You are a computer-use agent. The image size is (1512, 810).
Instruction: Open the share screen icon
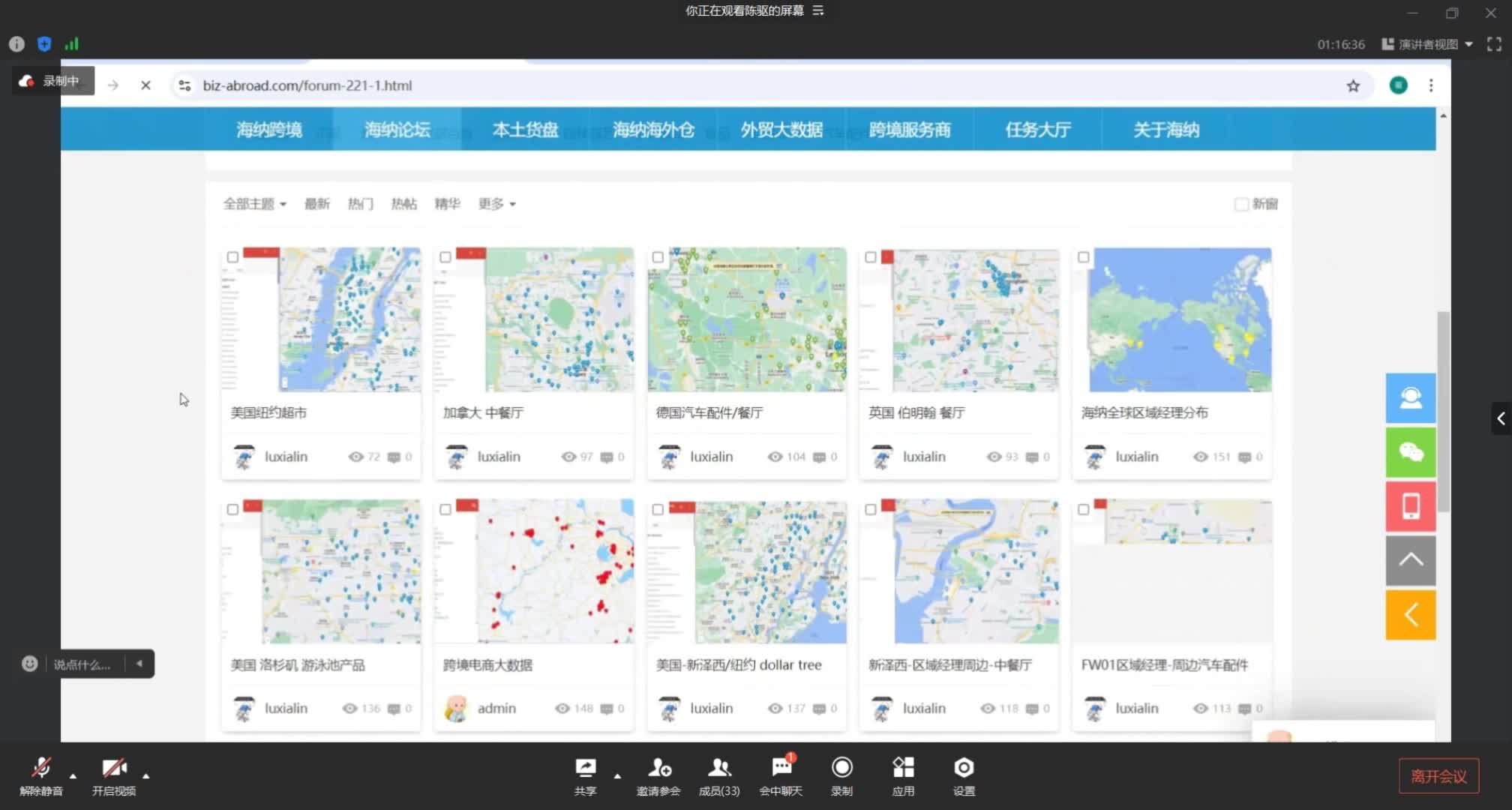click(x=585, y=768)
